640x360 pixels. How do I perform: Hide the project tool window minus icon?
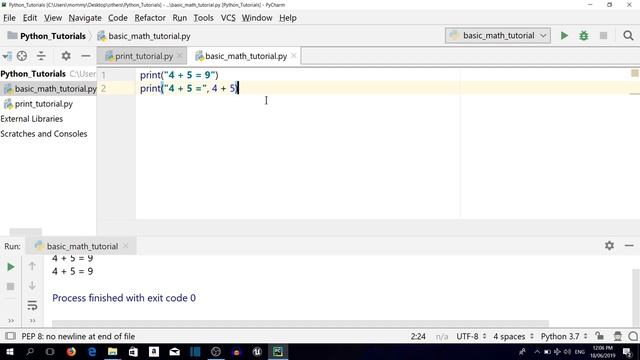click(x=86, y=56)
